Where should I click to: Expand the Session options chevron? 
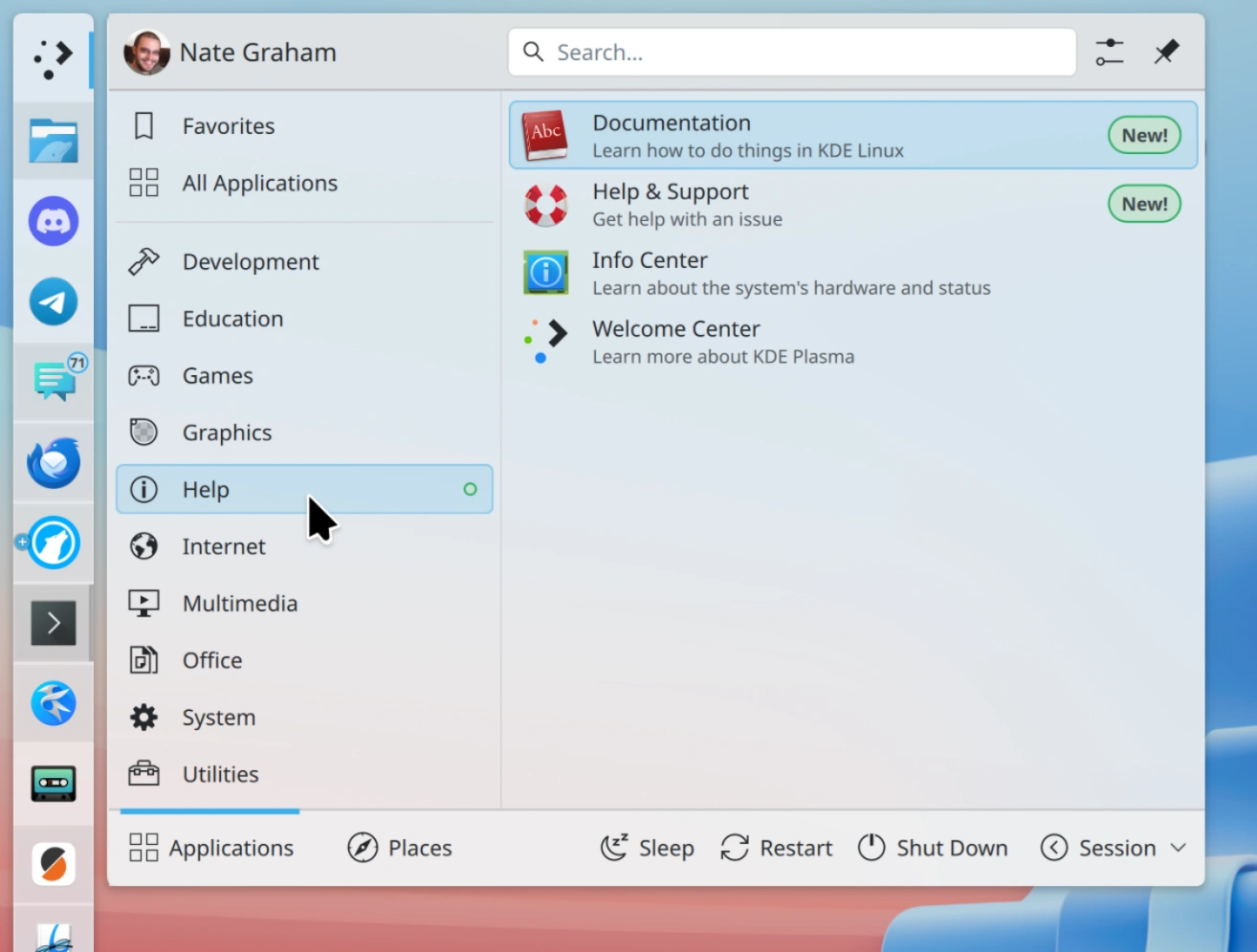click(x=1179, y=848)
